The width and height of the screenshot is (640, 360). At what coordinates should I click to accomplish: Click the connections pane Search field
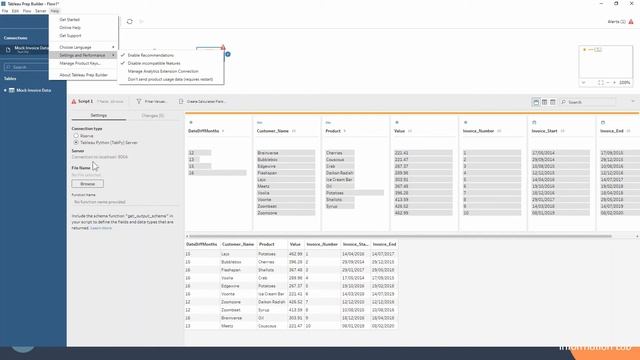pyautogui.click(x=25, y=67)
